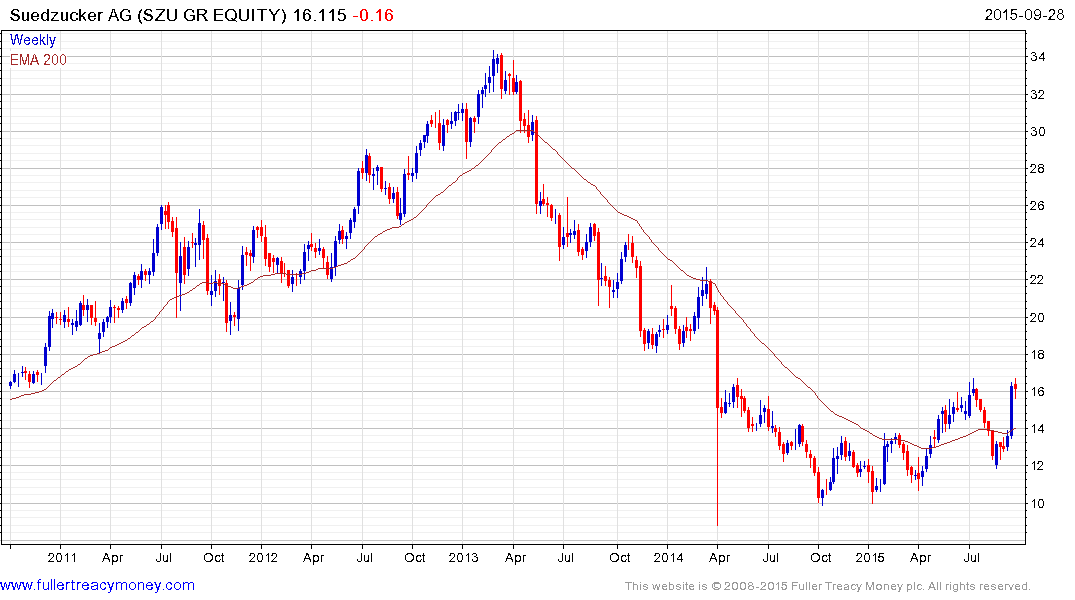Click the '2012' year label on time axis

coord(263,557)
